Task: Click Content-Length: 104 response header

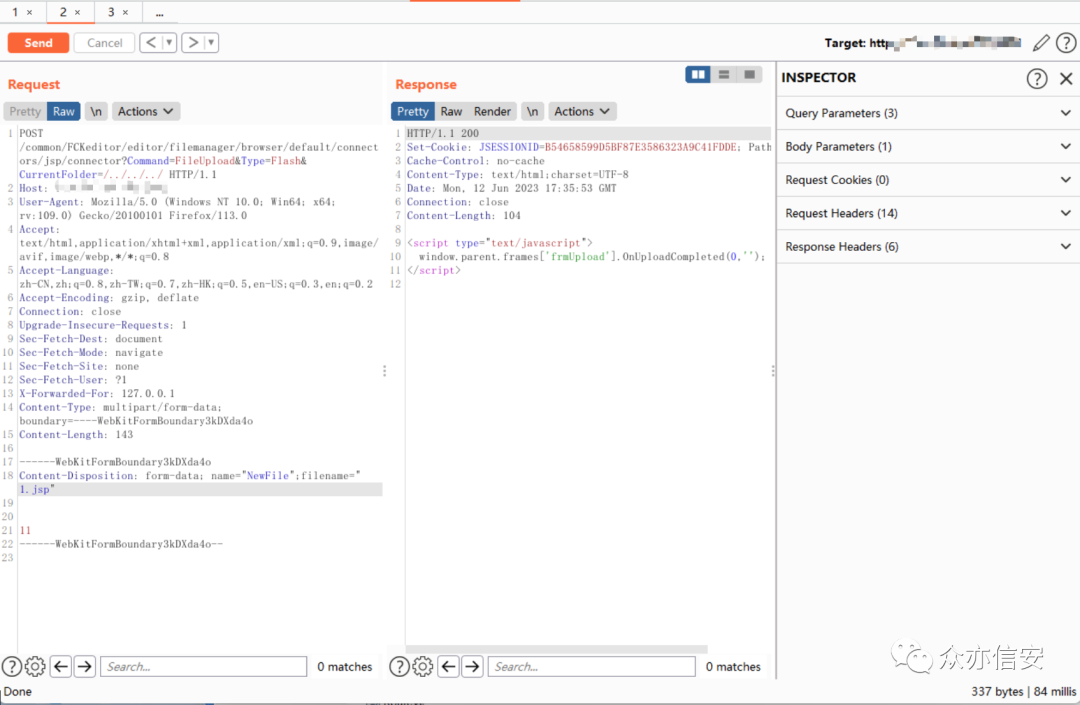Action: tap(464, 215)
